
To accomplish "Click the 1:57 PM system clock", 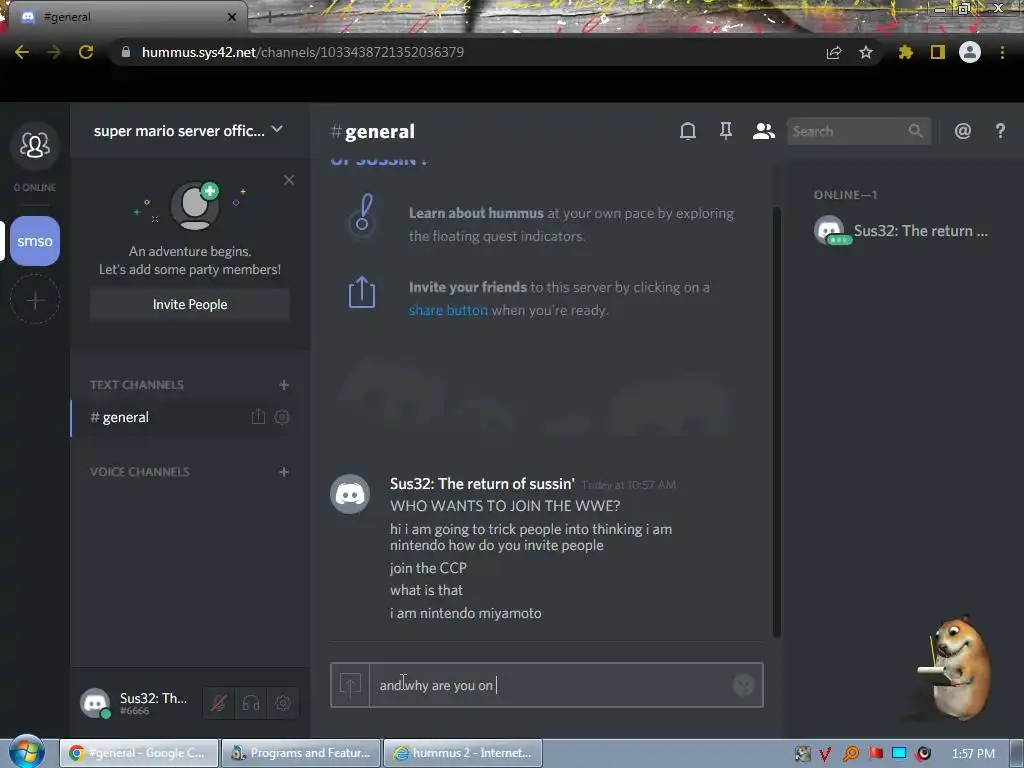I will 973,754.
